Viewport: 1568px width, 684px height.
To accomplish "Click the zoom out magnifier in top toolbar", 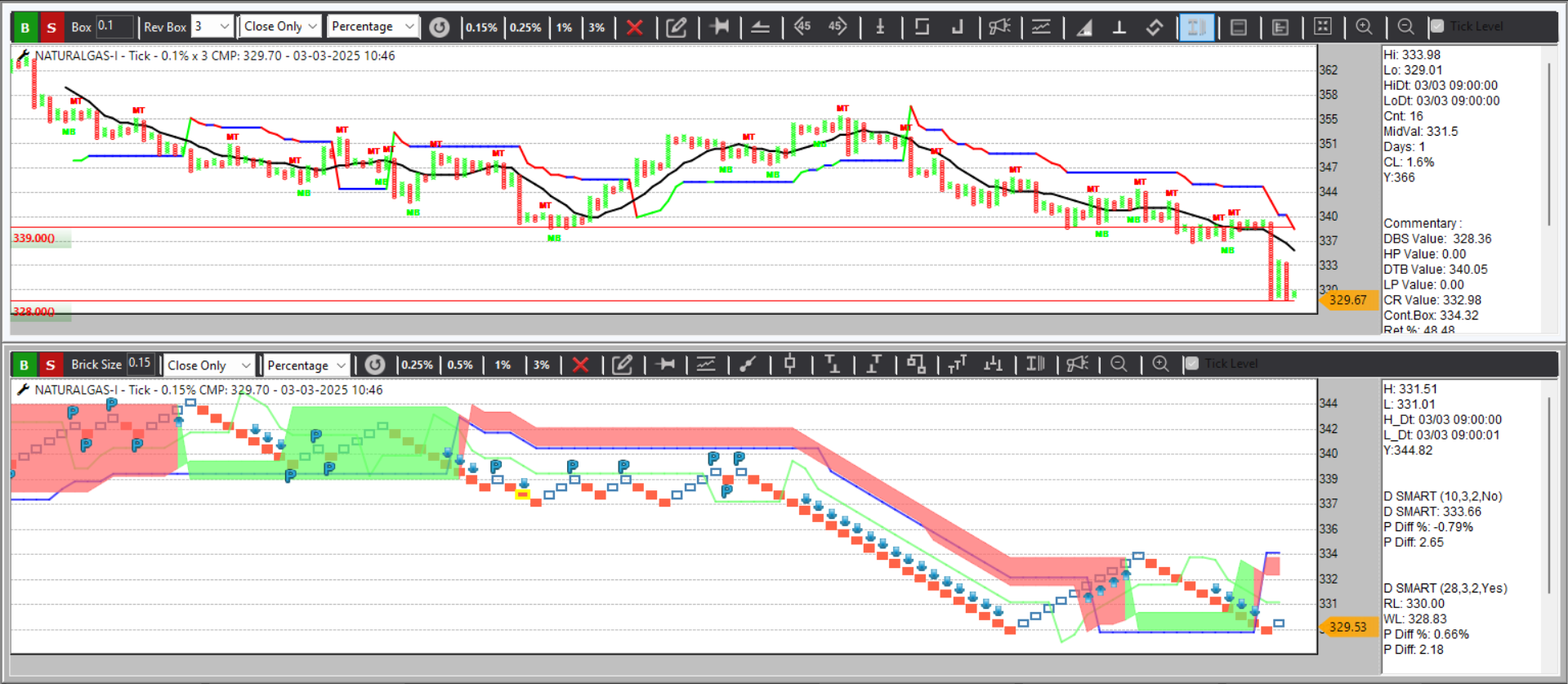I will (1405, 26).
